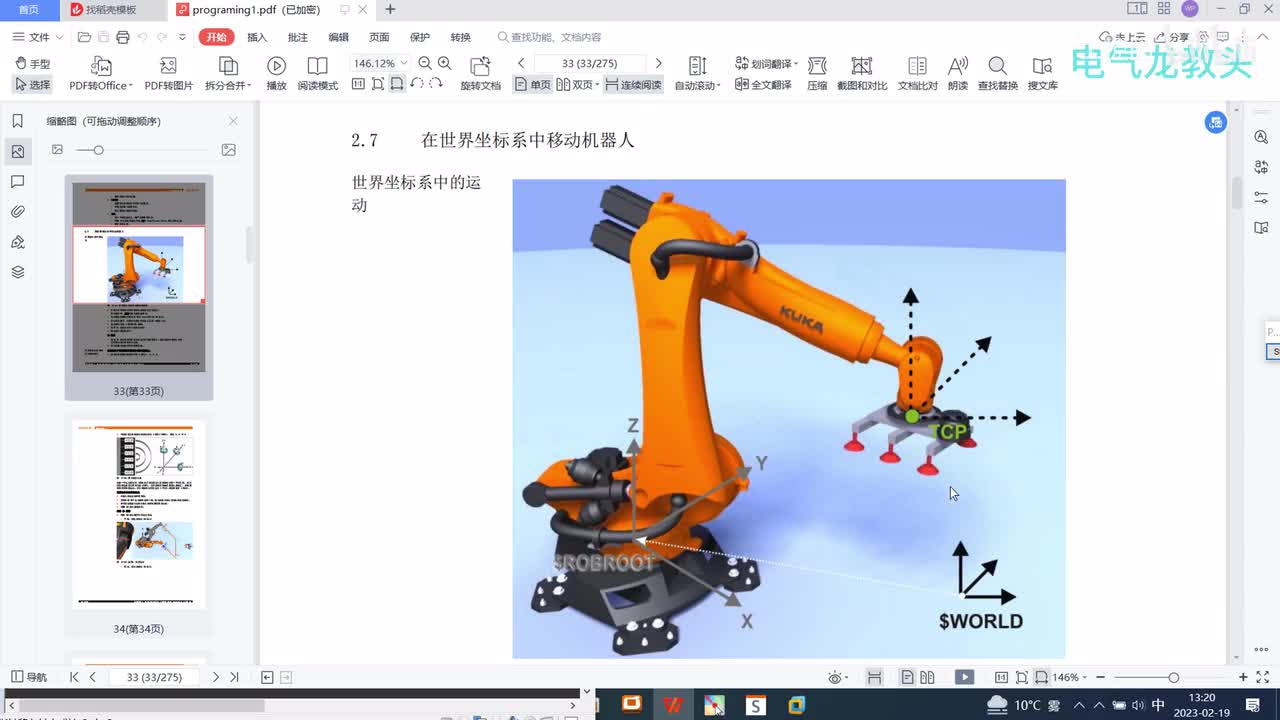Open the 自动滚动 auto-scroll tool

697,74
